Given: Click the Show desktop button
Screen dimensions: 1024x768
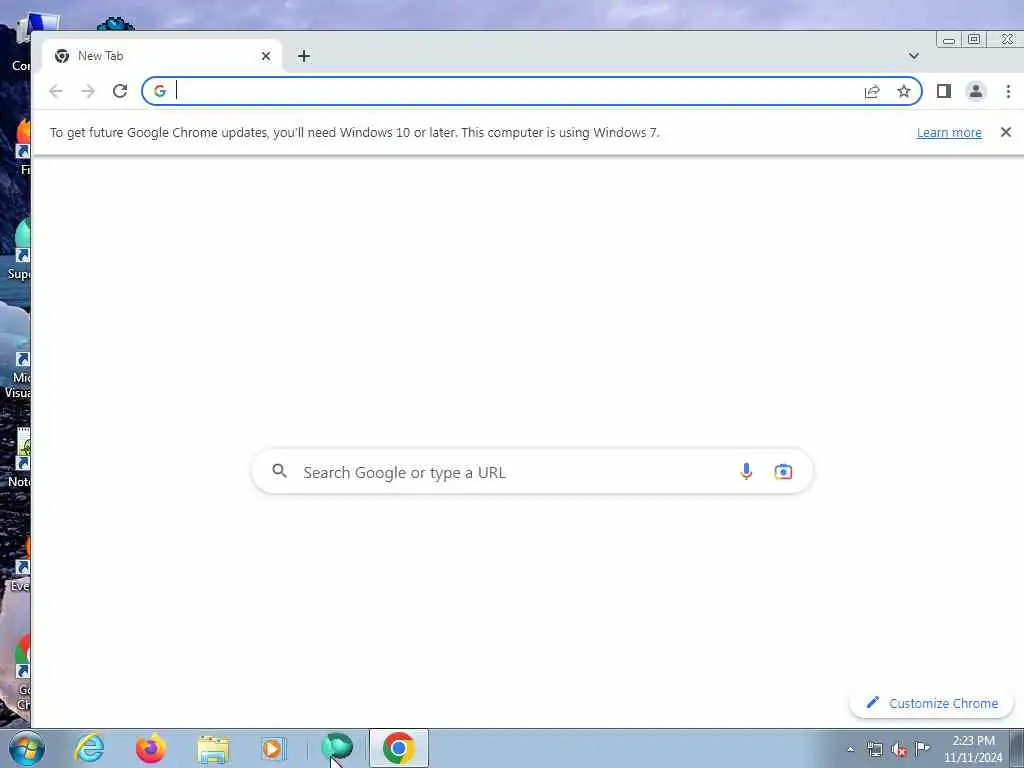Looking at the screenshot, I should [1017, 748].
